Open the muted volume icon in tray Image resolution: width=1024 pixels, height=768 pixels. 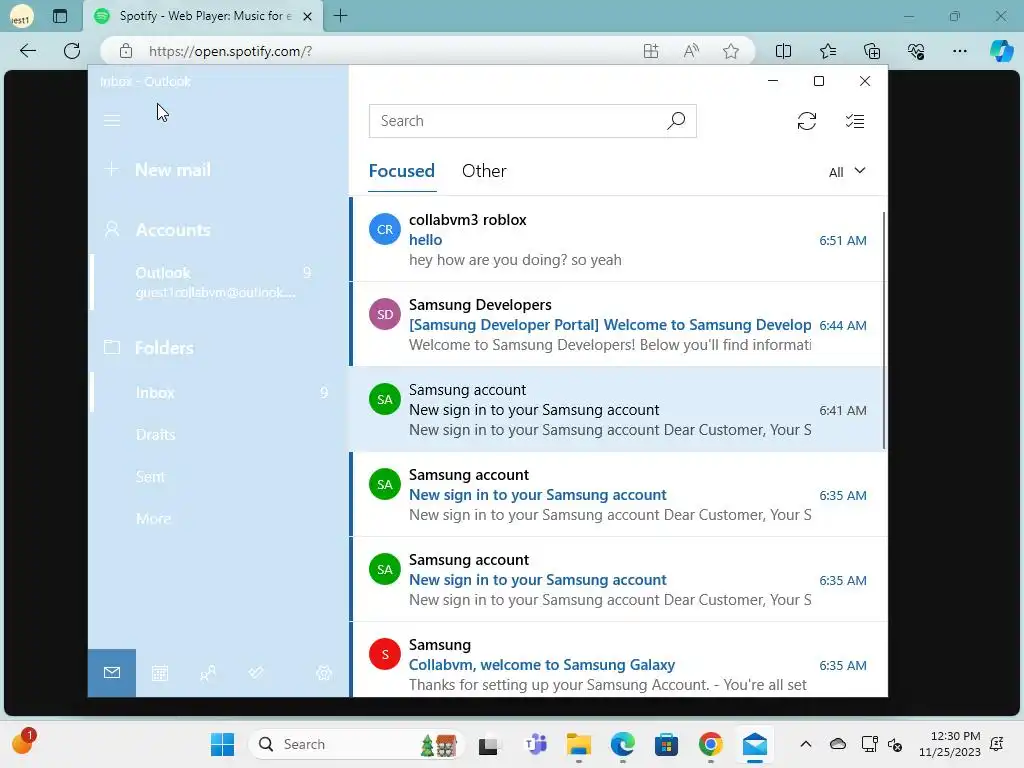895,744
